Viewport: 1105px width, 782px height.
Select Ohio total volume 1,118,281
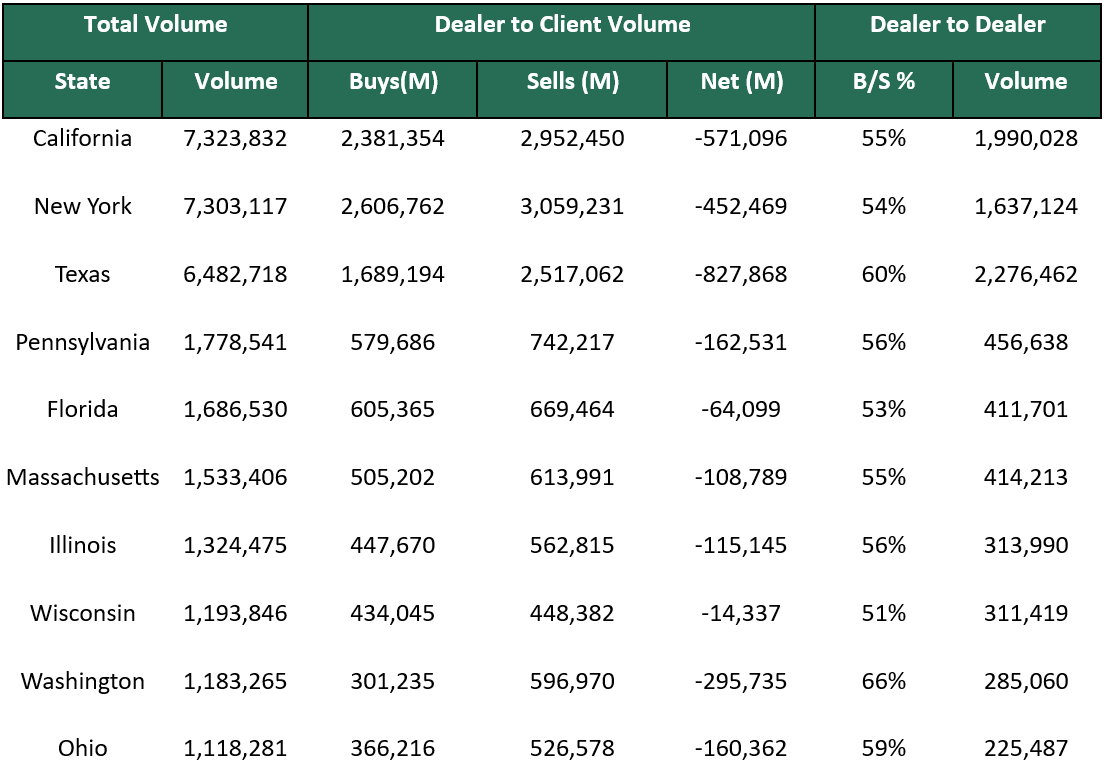pos(235,749)
